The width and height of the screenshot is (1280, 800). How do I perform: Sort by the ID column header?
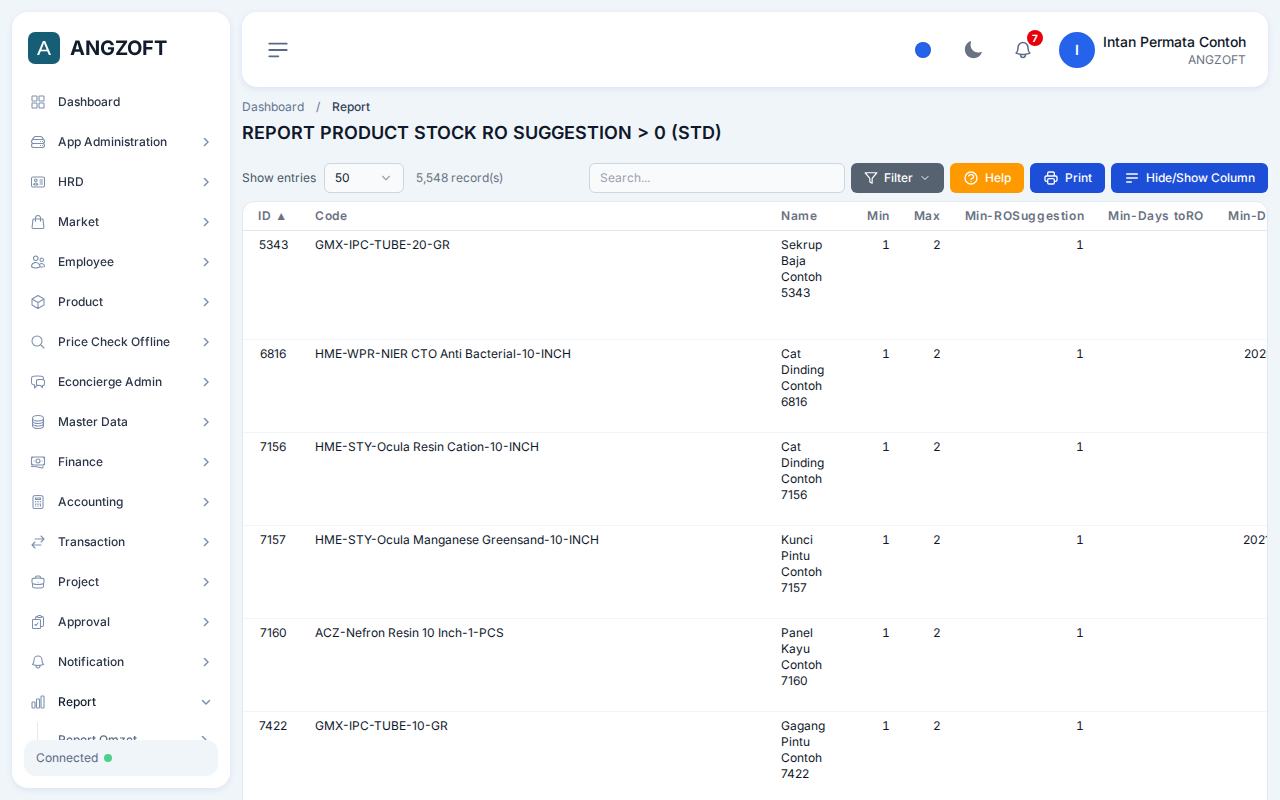point(272,216)
